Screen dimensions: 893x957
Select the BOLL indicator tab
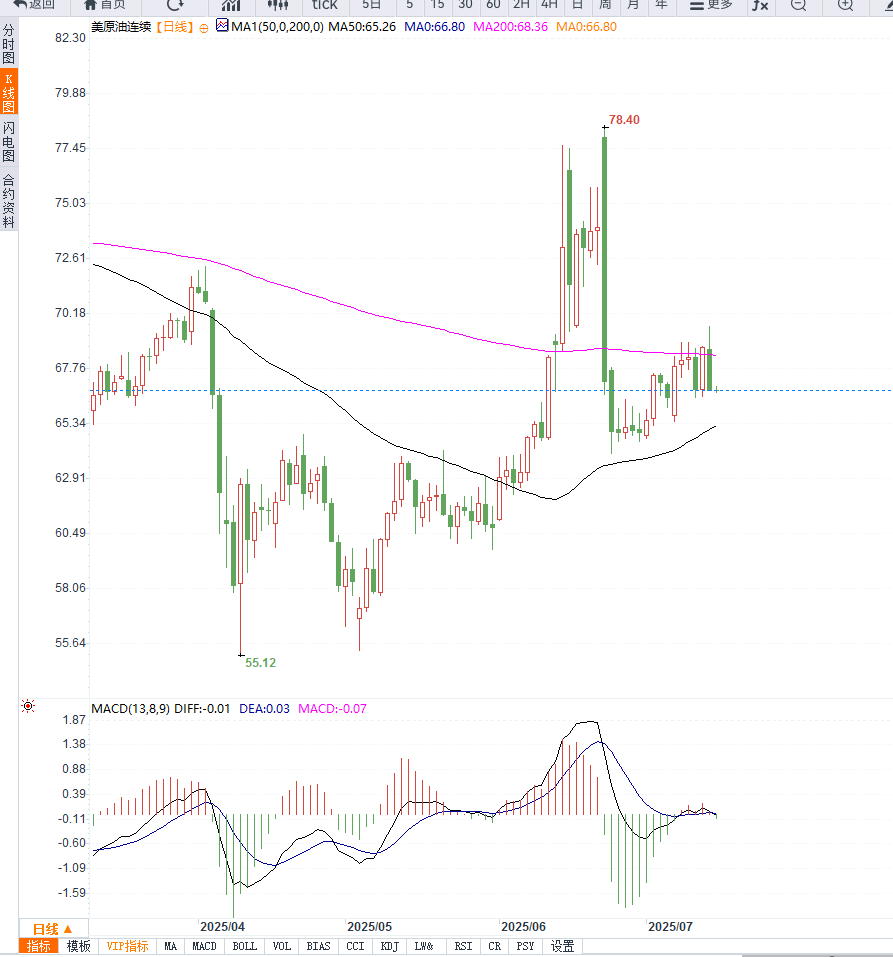click(244, 946)
